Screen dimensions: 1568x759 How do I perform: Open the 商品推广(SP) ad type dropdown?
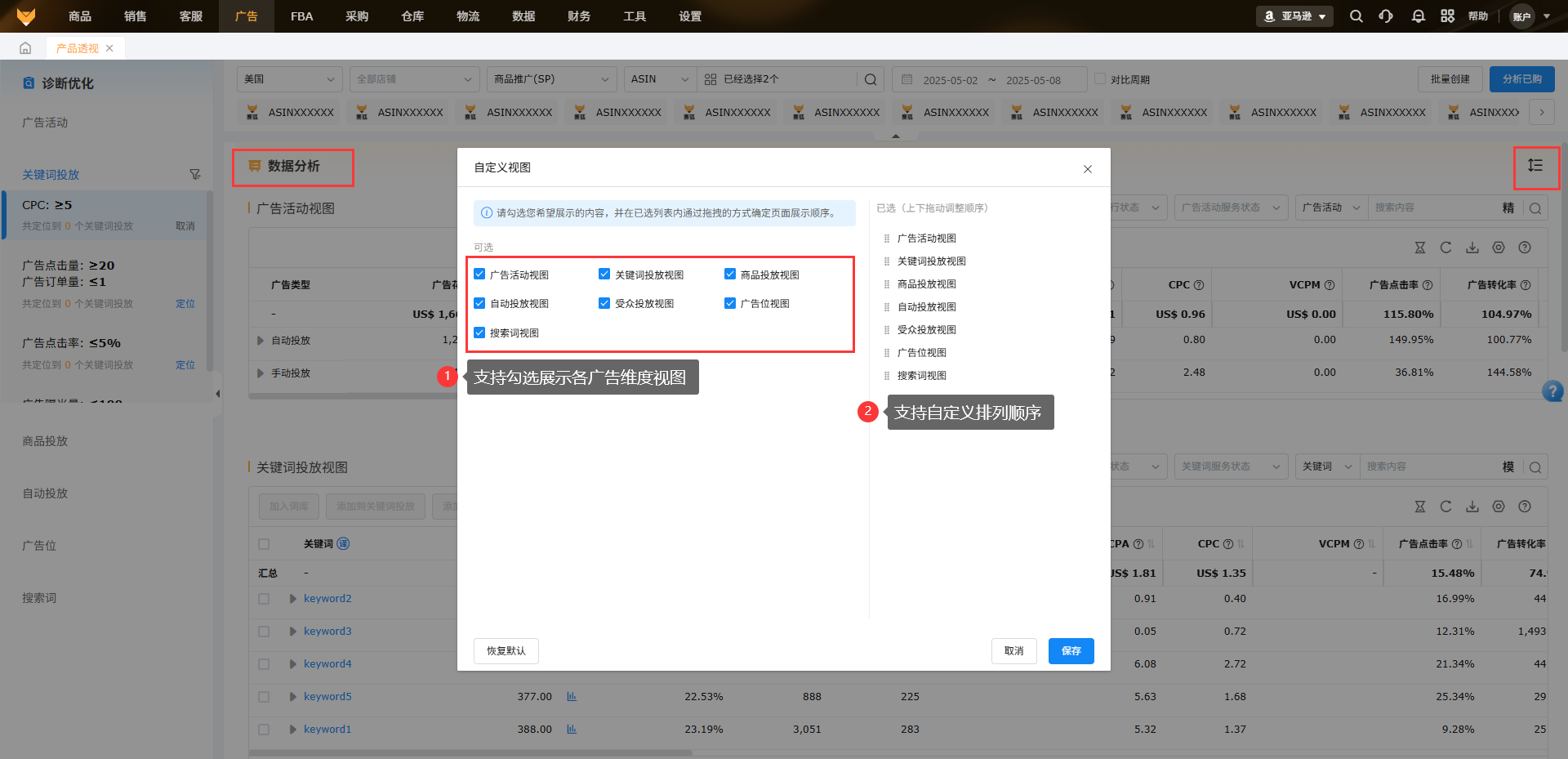tap(551, 79)
